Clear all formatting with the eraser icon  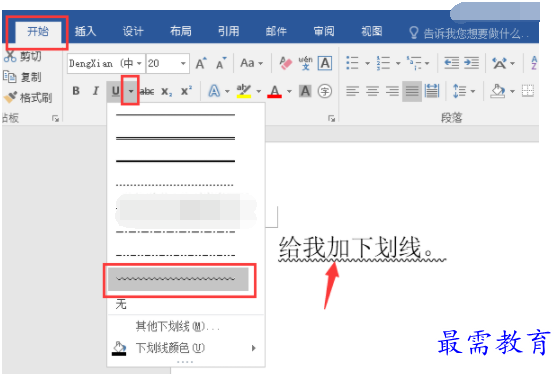pos(286,63)
